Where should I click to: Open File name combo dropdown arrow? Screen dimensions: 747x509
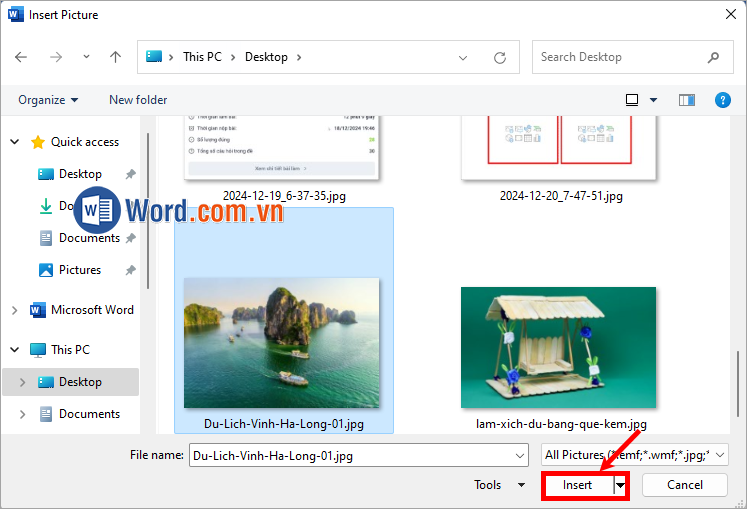(x=520, y=456)
